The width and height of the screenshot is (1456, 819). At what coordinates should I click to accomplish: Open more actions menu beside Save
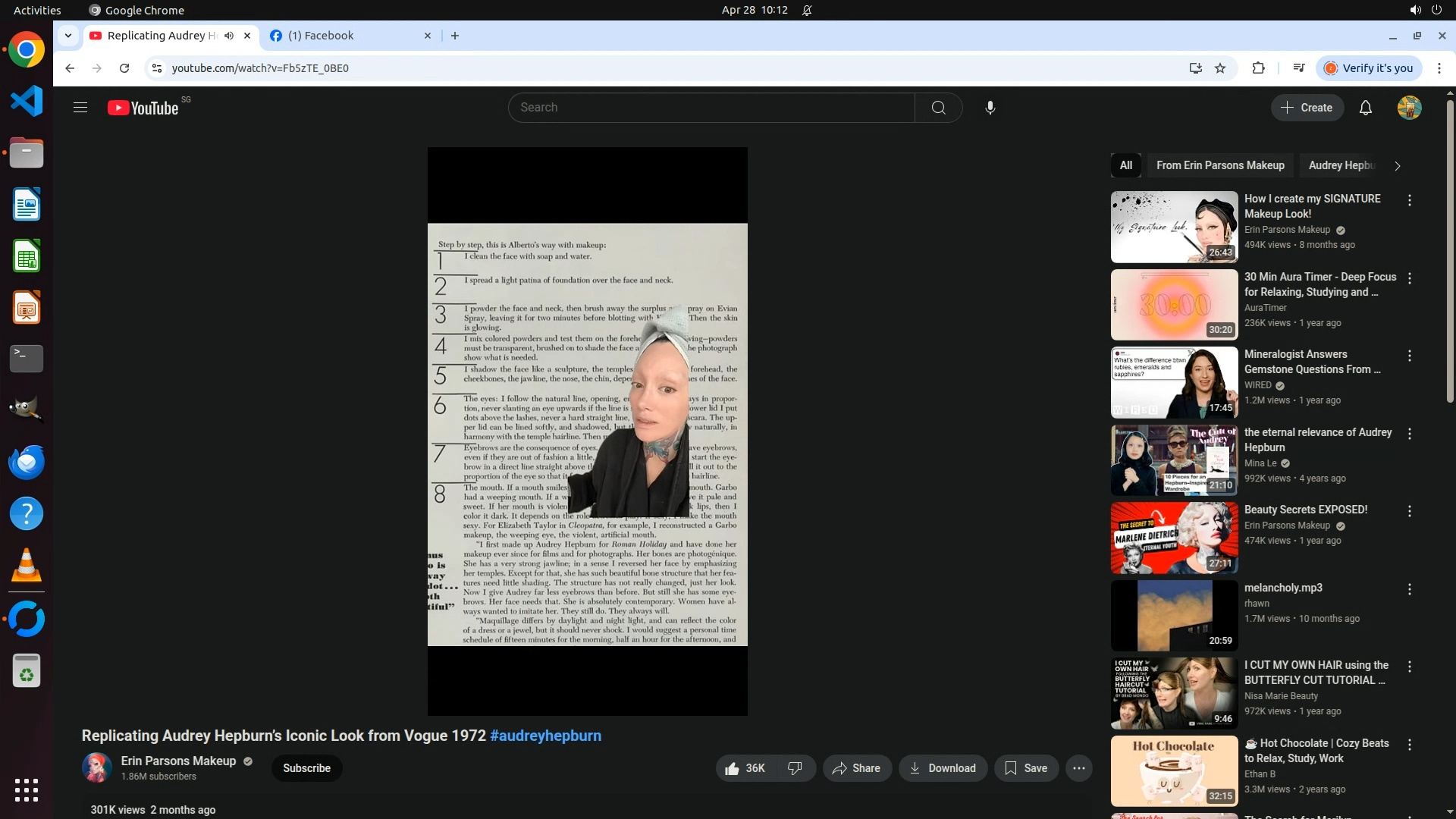(1078, 768)
